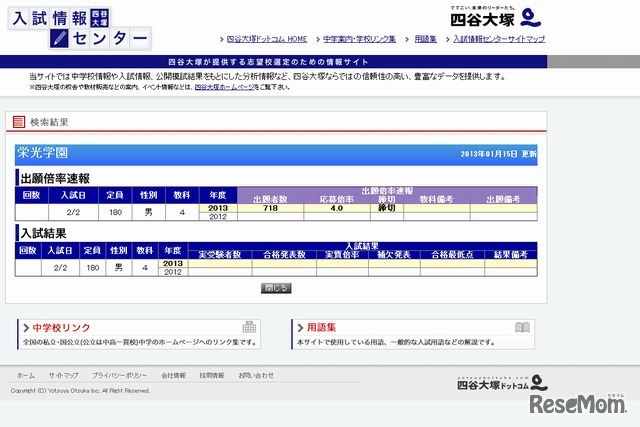Open footer 採用情報 link
Screen dimensions: 640x427
[212, 375]
